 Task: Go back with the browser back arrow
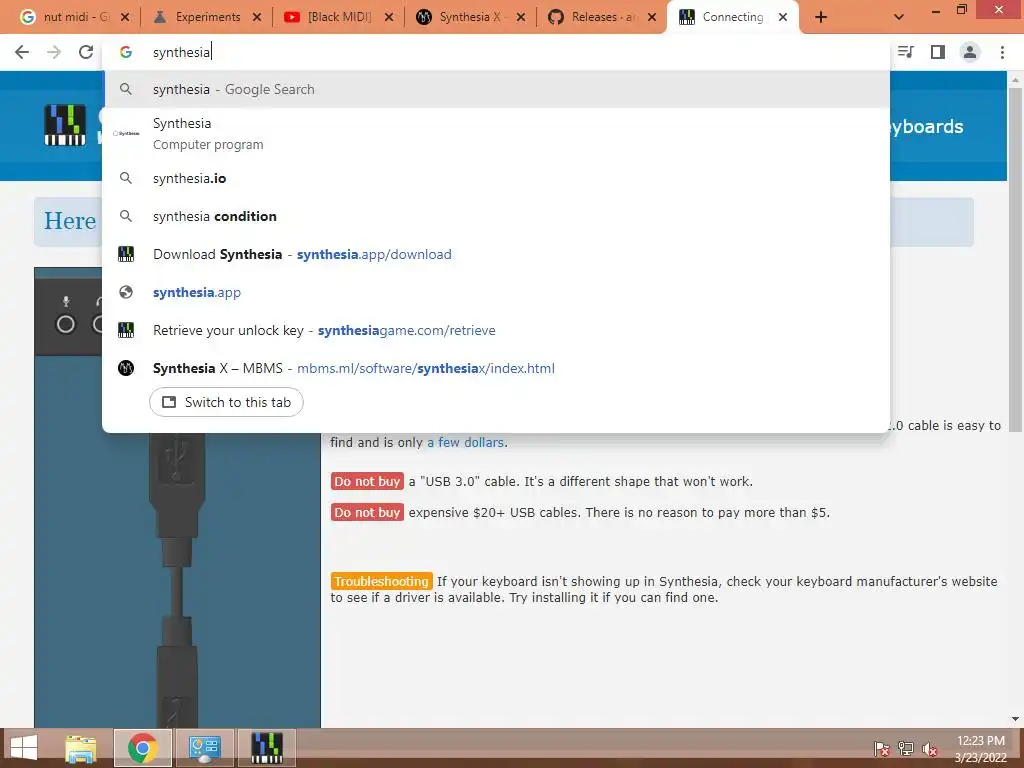pyautogui.click(x=22, y=52)
